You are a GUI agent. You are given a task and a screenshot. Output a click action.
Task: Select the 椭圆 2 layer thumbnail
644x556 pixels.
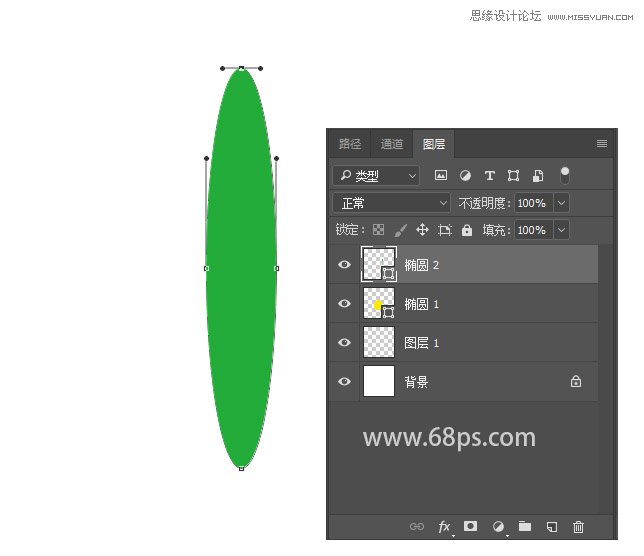(379, 264)
